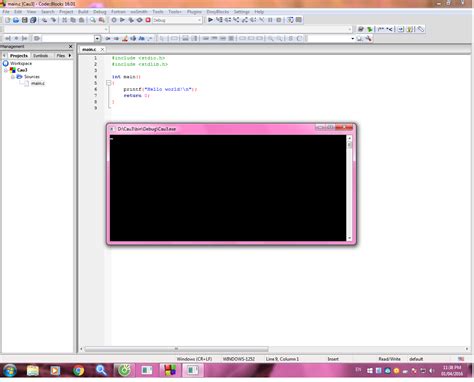Create a new file using toolbar icon

tap(7, 20)
